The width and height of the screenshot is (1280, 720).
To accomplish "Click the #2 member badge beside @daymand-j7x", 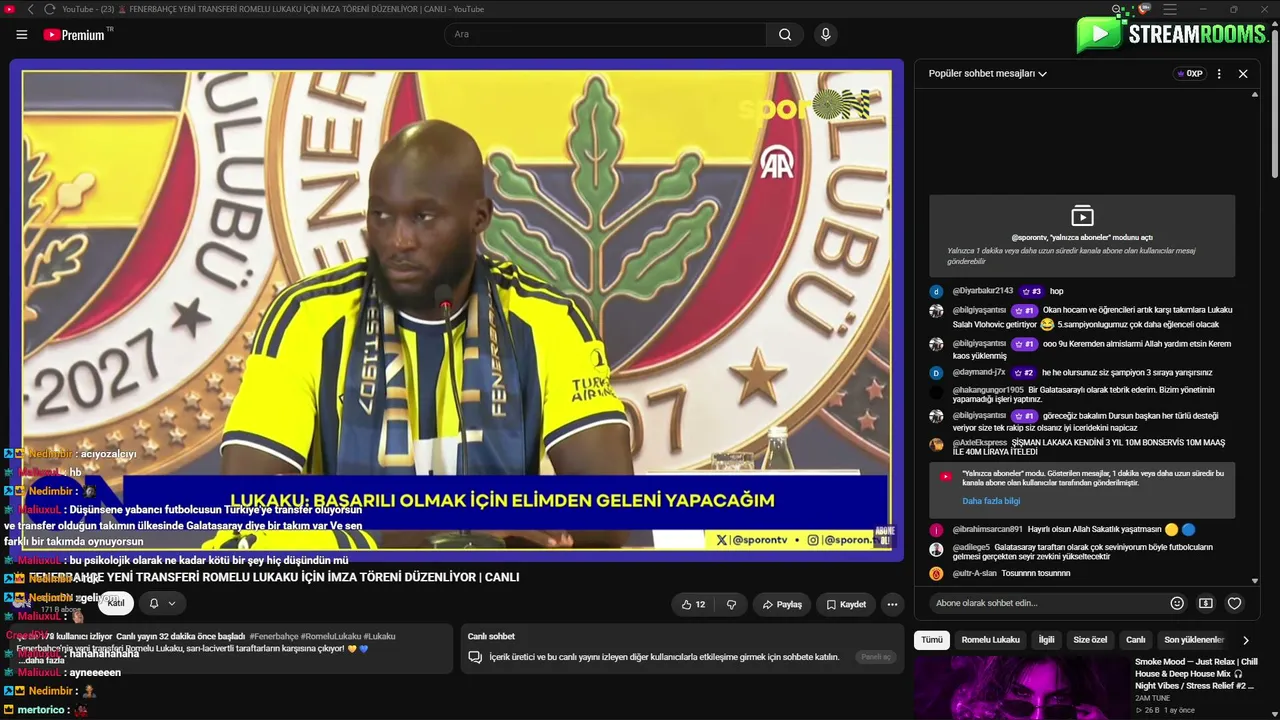I will point(1024,372).
